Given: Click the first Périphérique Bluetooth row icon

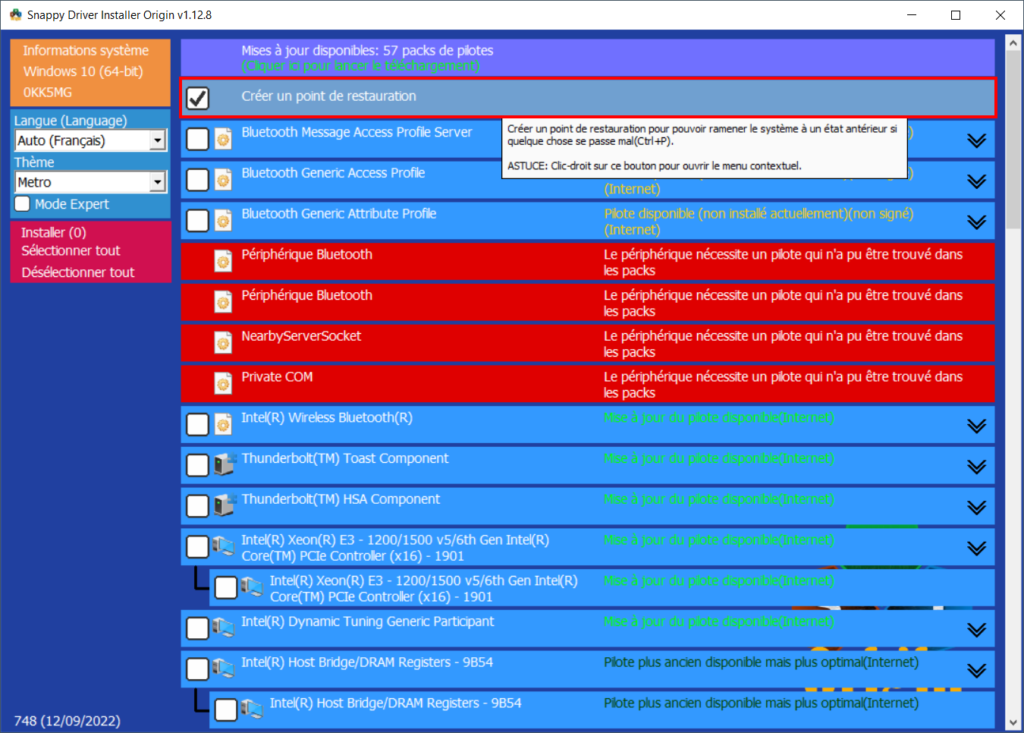Looking at the screenshot, I should (x=223, y=261).
